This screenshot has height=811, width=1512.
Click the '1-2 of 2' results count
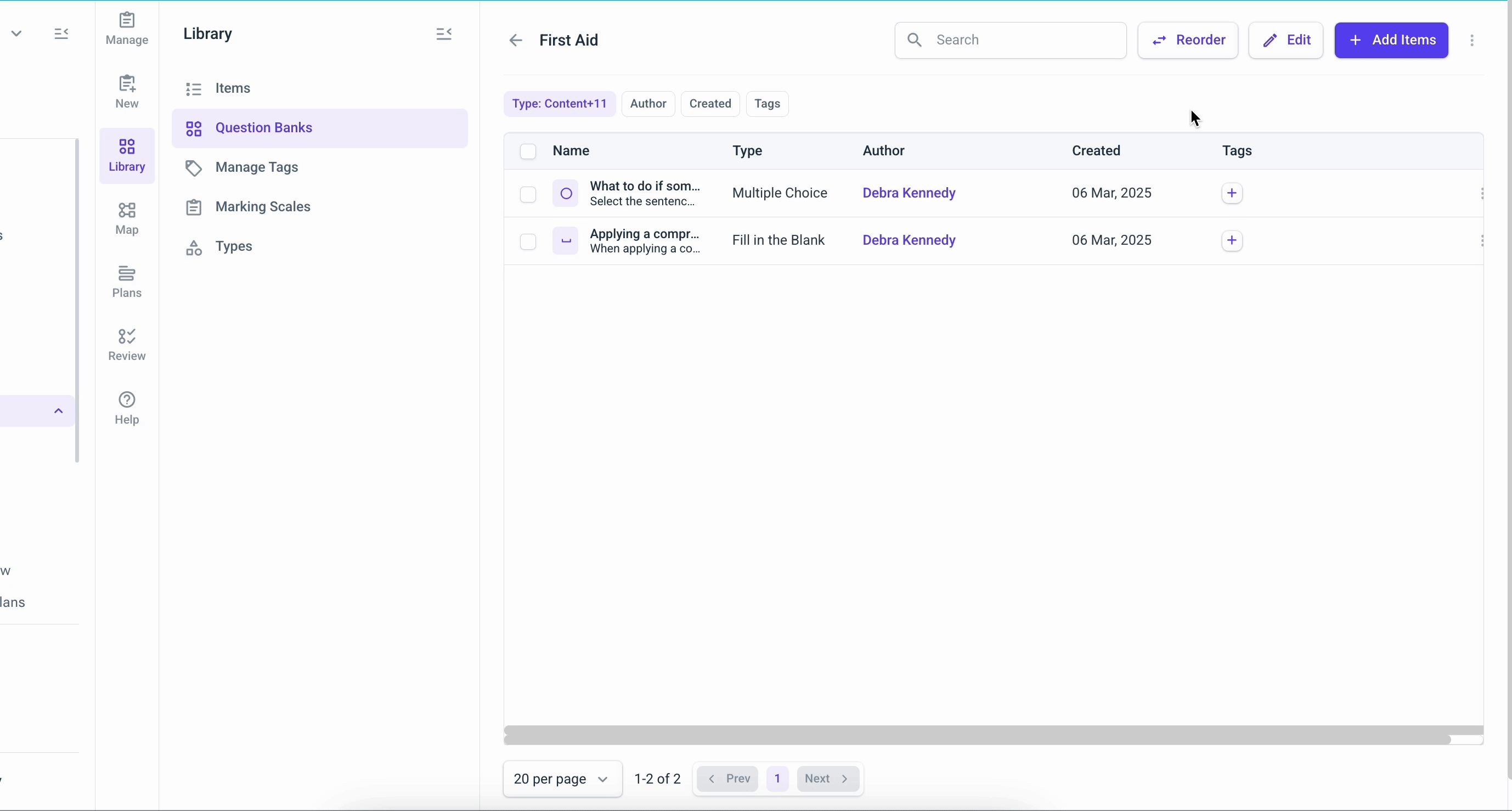coord(657,779)
